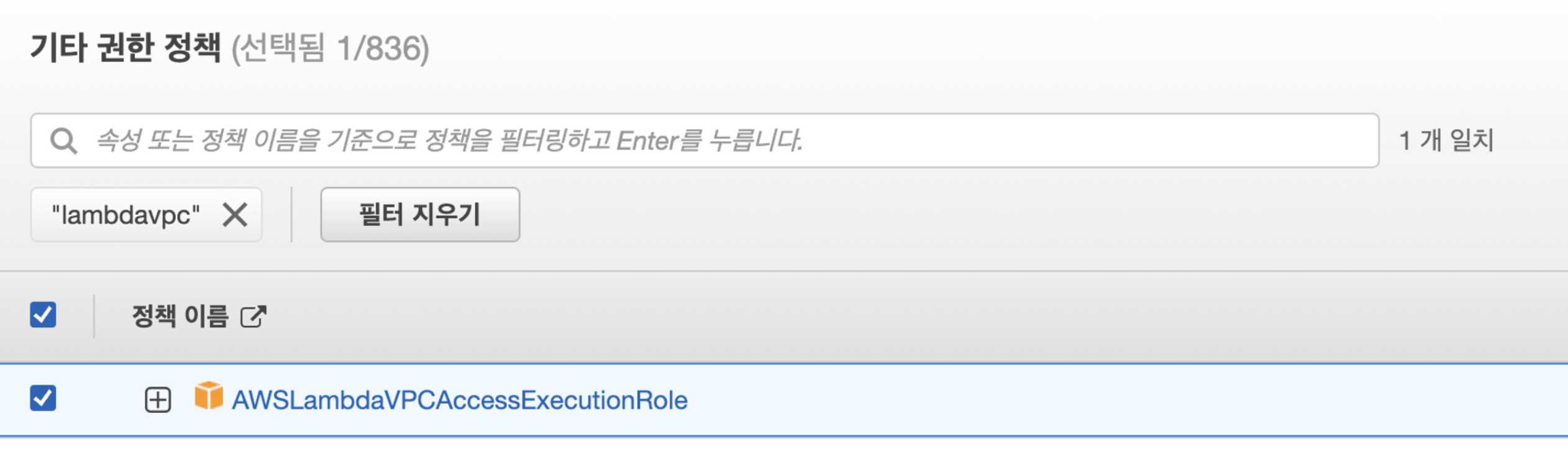Click the magnifier icon in the filter box

tap(63, 141)
